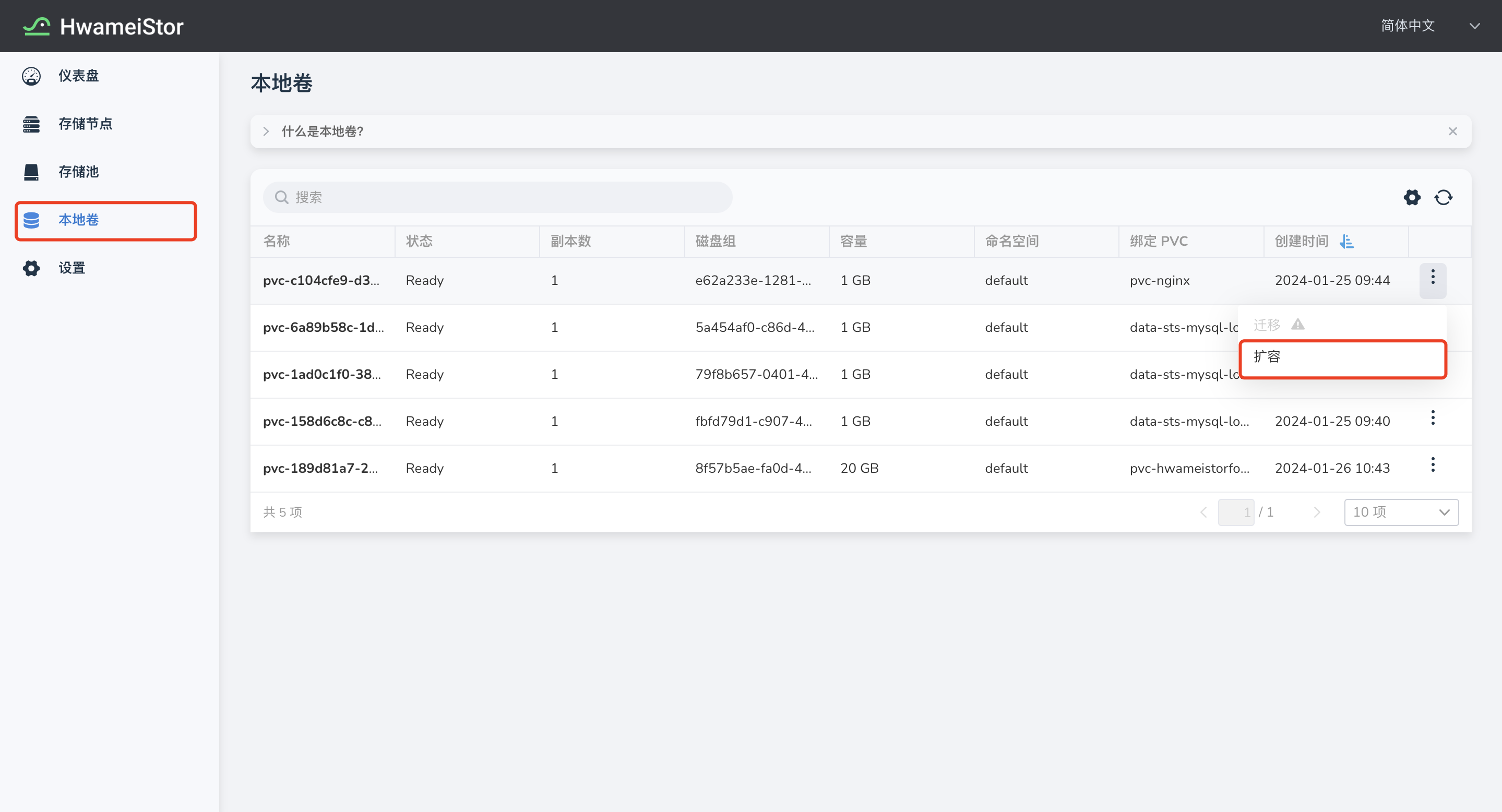Click the 搜索 search field
This screenshot has height=812, width=1502.
(497, 197)
